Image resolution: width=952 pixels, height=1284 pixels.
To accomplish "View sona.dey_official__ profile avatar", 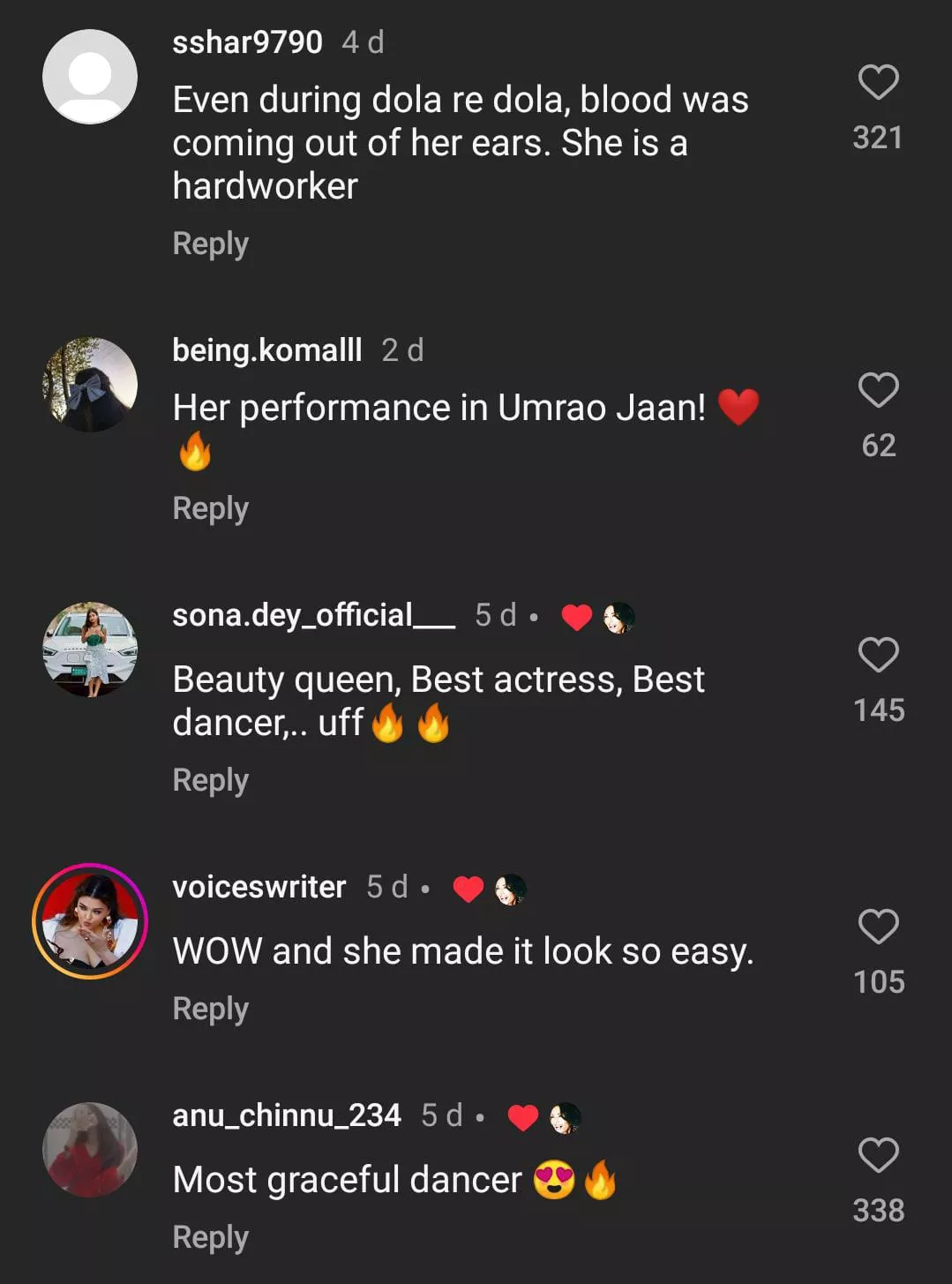I will (x=90, y=650).
